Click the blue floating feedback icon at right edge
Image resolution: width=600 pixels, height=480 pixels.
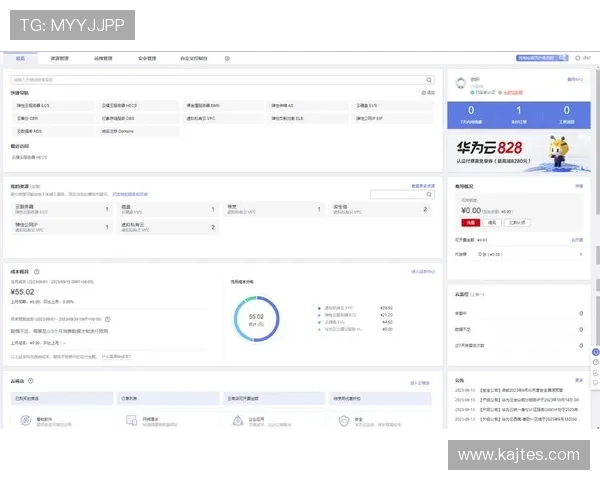[595, 353]
